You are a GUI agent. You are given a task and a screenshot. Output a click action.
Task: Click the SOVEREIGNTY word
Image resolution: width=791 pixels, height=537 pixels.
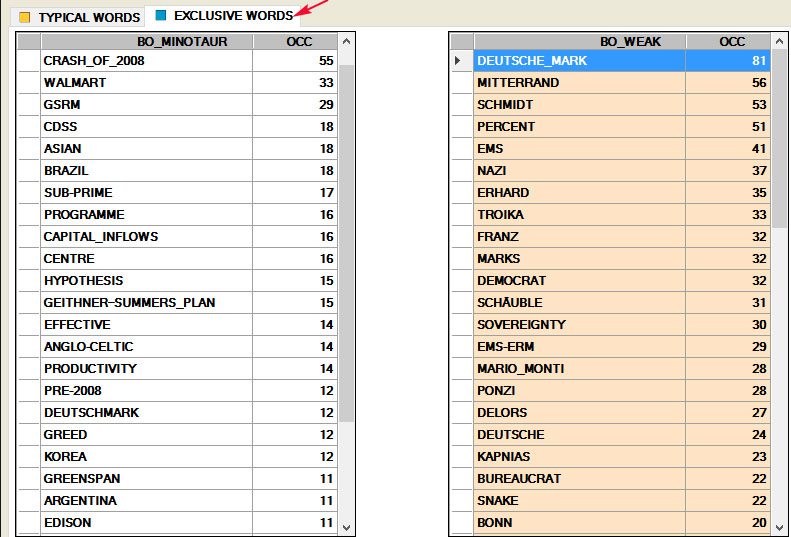click(x=521, y=325)
